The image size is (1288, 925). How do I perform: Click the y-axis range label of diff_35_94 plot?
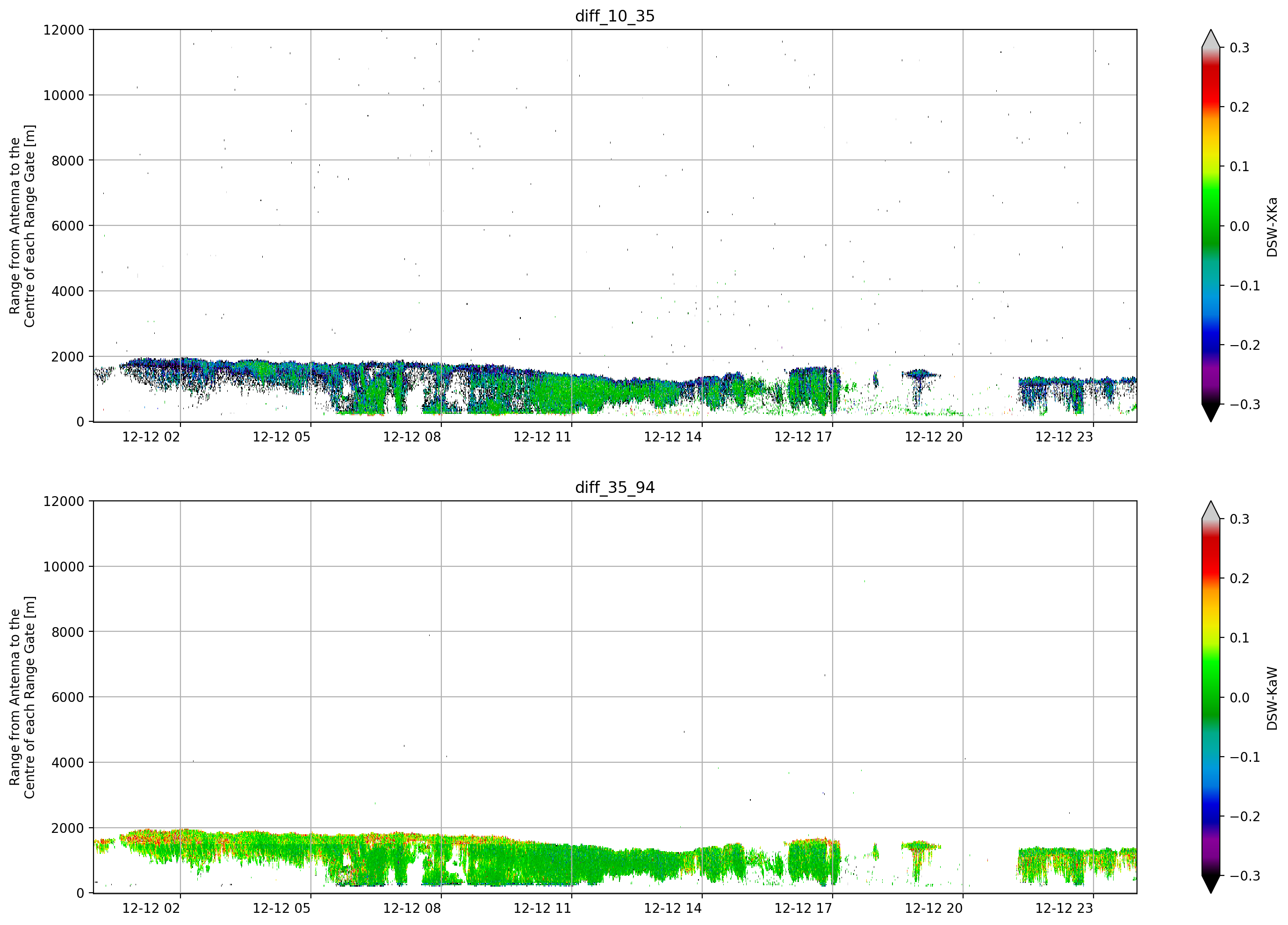(22, 697)
